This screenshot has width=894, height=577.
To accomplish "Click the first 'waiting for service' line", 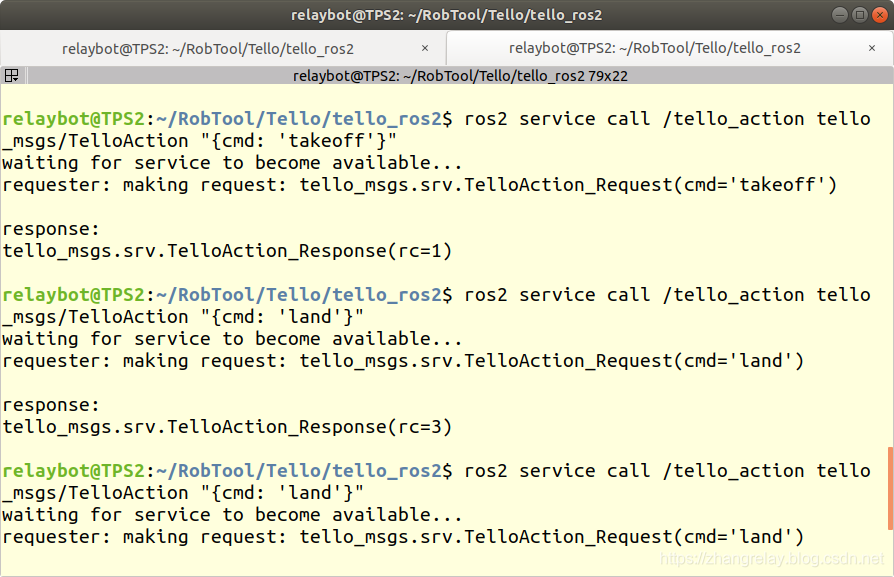I will [232, 163].
